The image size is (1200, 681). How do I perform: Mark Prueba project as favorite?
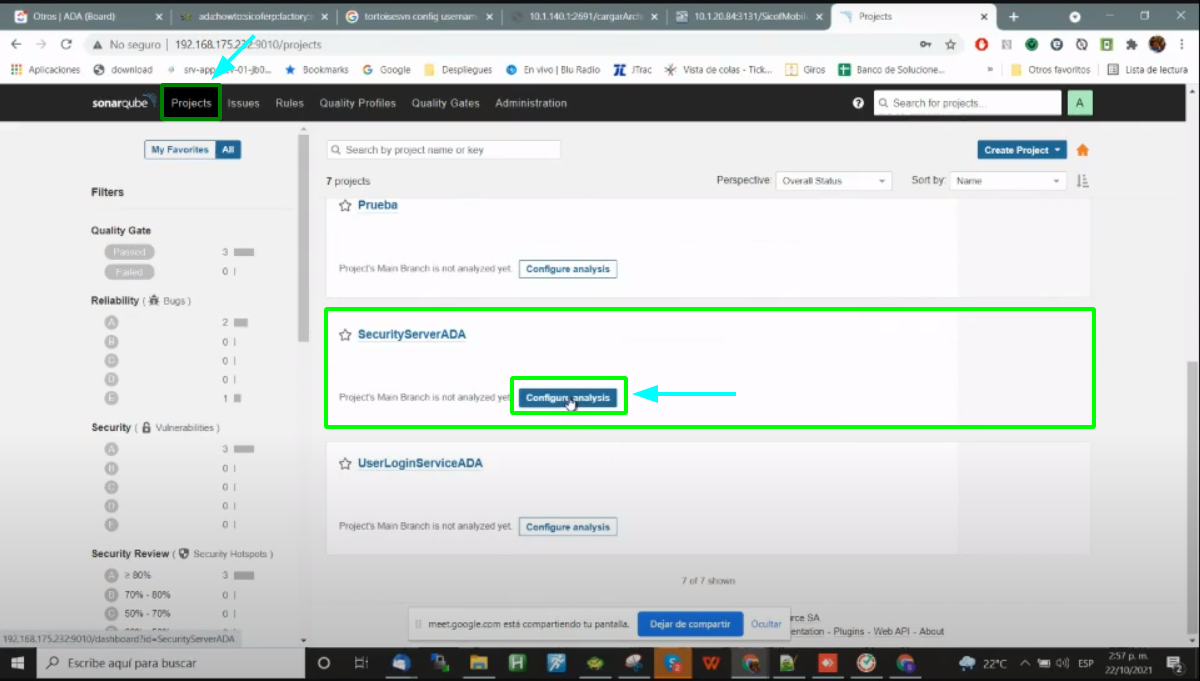[x=345, y=205]
